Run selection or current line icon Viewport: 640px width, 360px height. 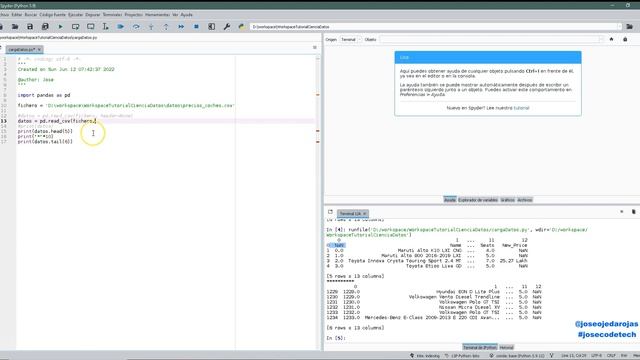click(105, 27)
